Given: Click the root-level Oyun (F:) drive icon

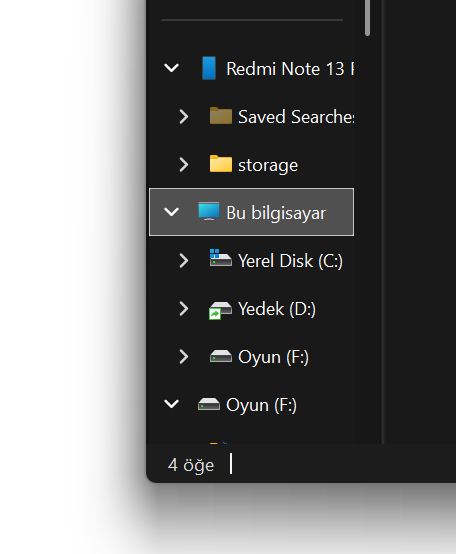Looking at the screenshot, I should [209, 405].
